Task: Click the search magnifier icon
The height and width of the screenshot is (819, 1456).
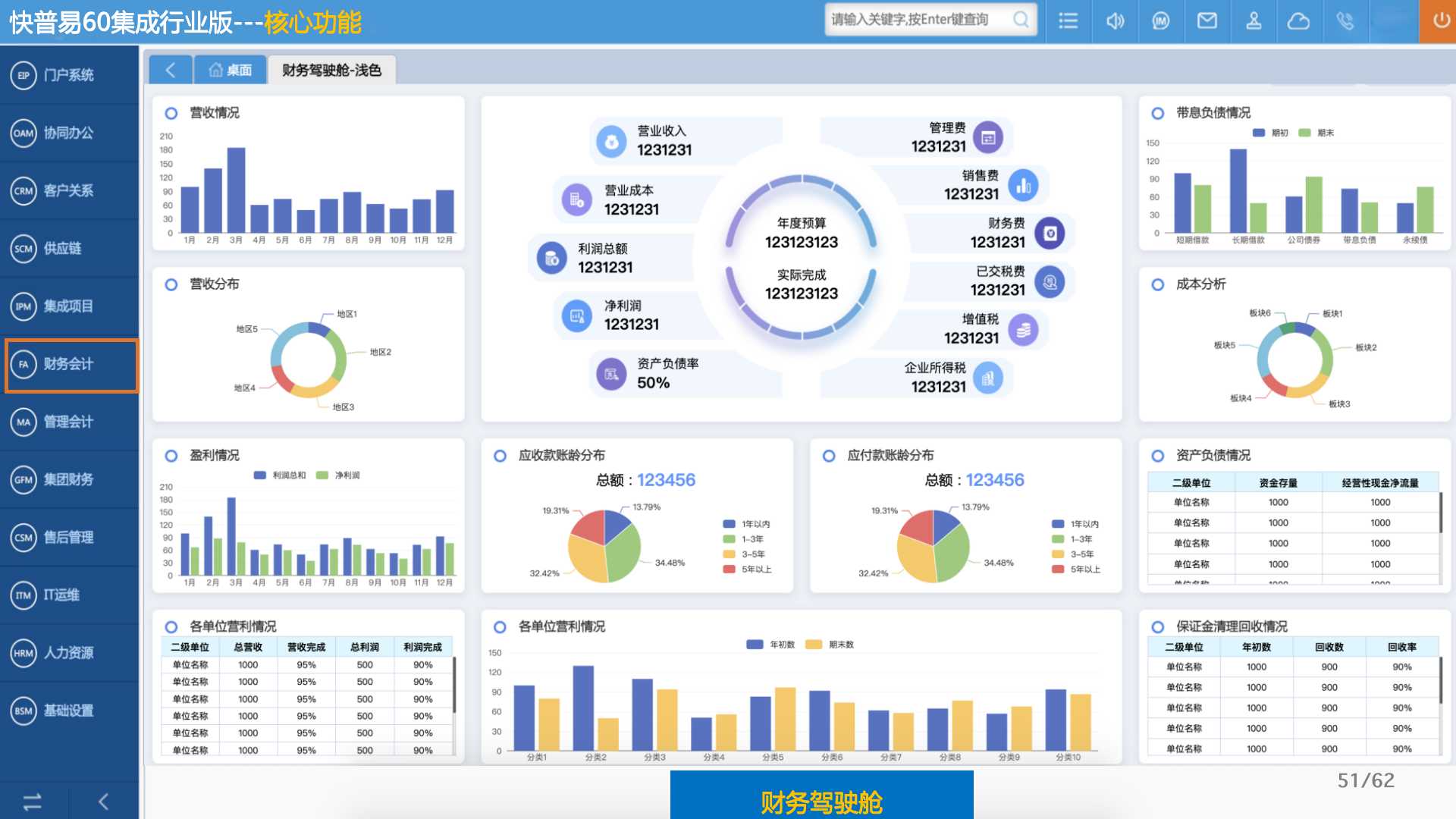Action: 1021,19
